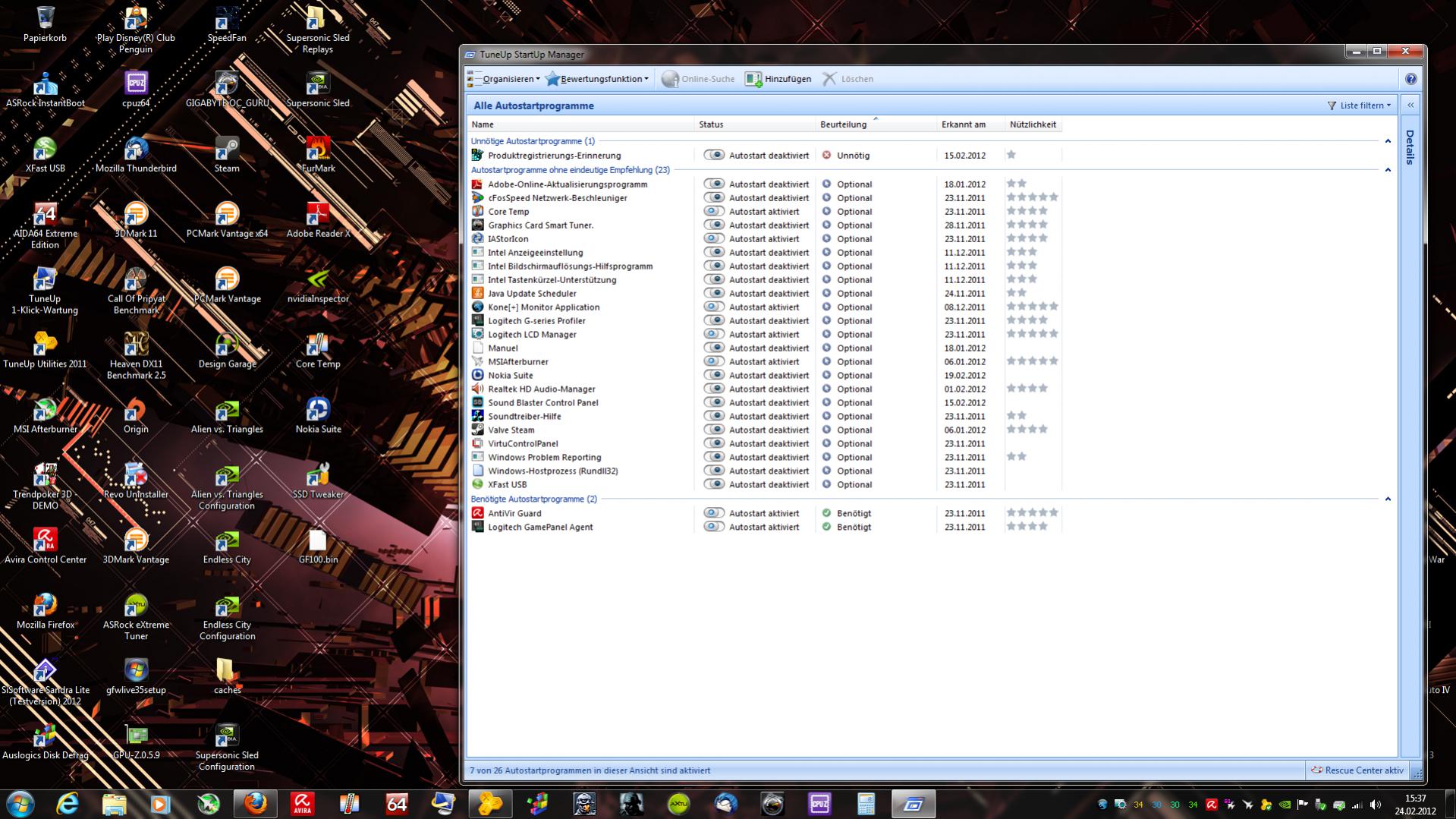
Task: Open Rescue Center aktiv link
Action: point(1357,770)
